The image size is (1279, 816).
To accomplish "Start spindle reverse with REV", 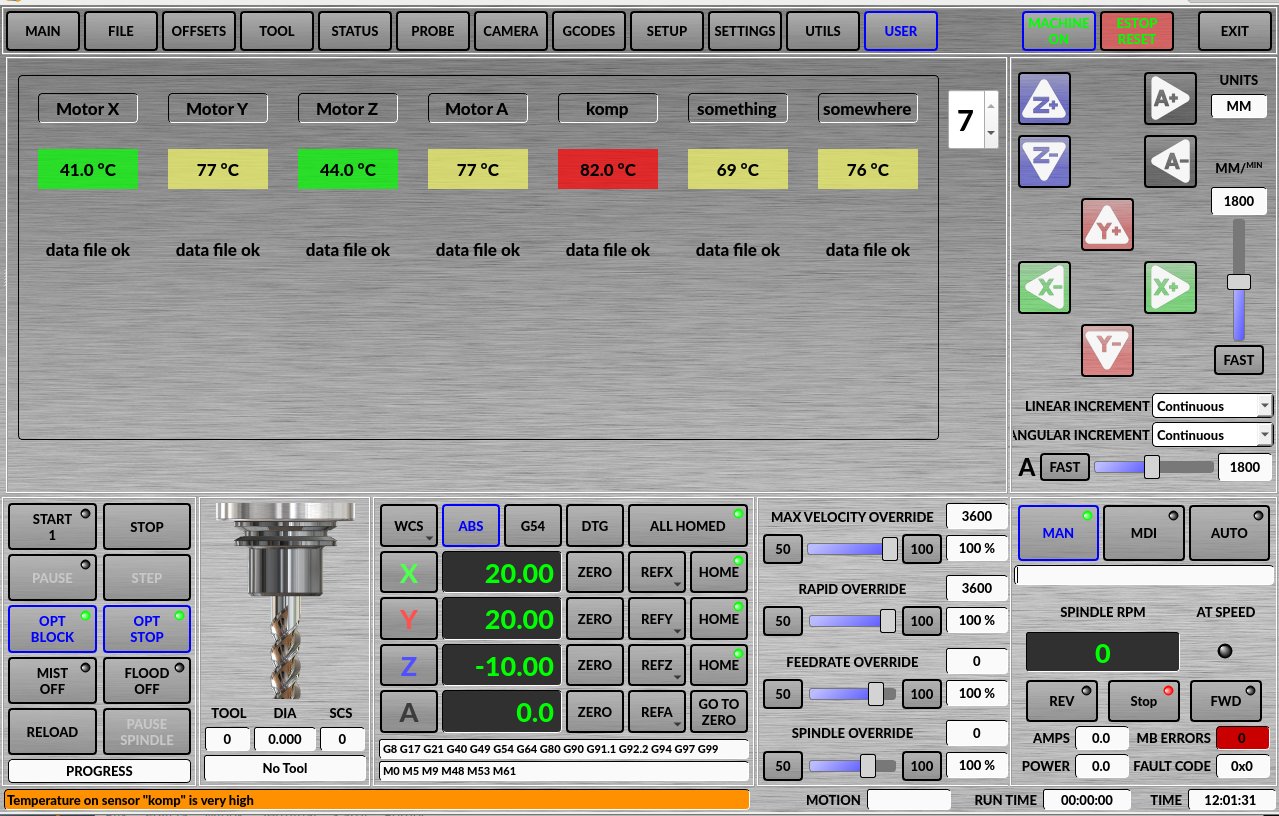I will point(1062,701).
